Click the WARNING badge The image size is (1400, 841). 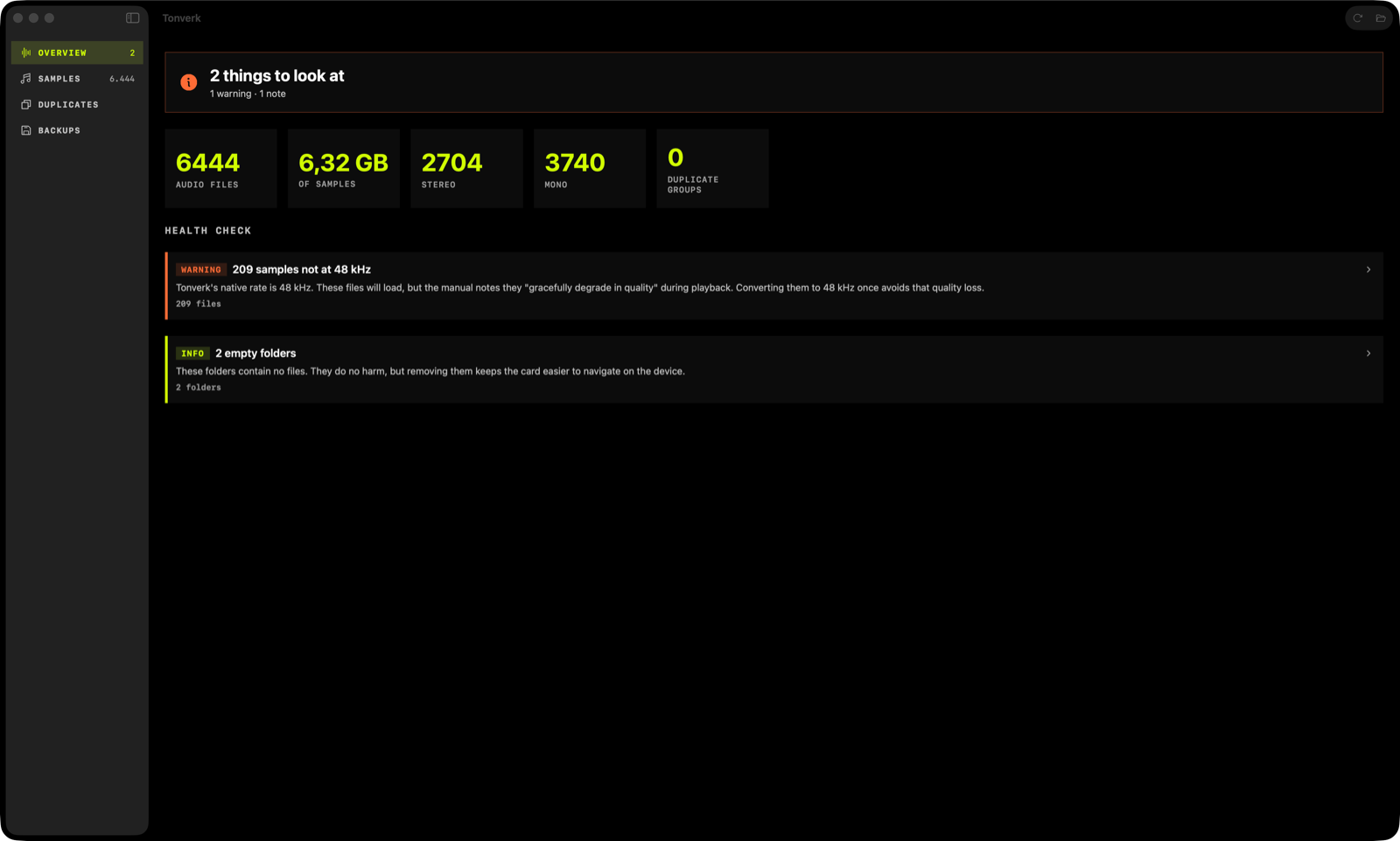coord(201,270)
